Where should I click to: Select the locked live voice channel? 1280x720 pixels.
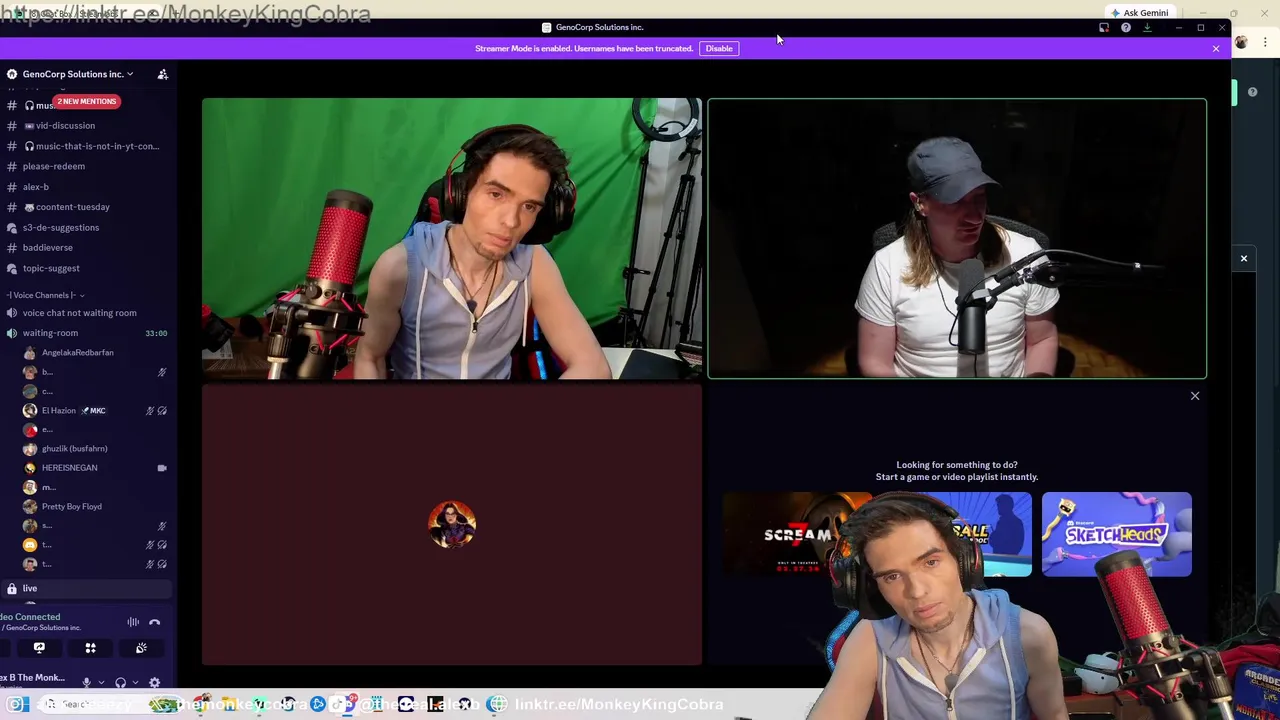pos(88,589)
